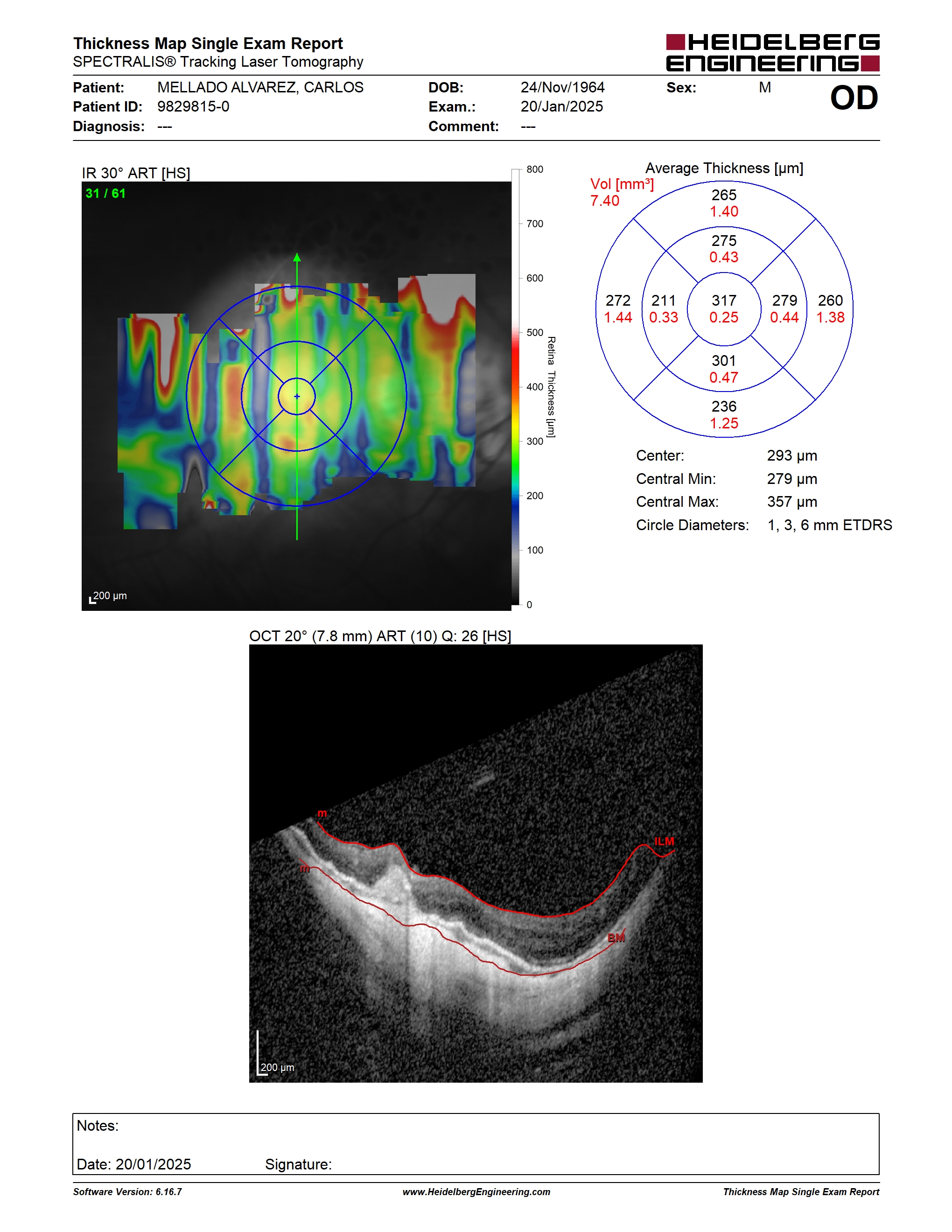Click the outer inferior sector value 236

click(724, 406)
